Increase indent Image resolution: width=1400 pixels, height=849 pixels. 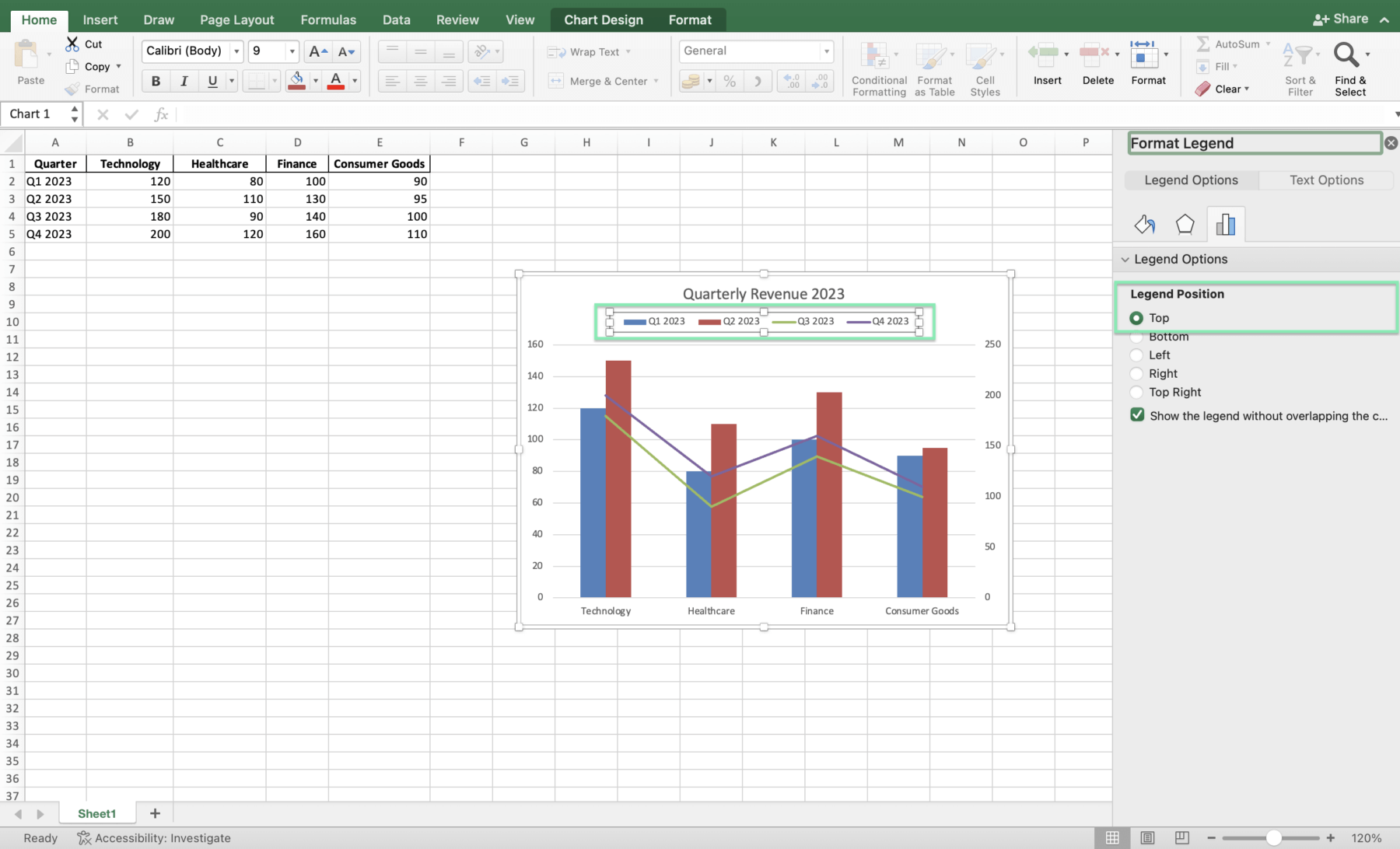point(510,81)
